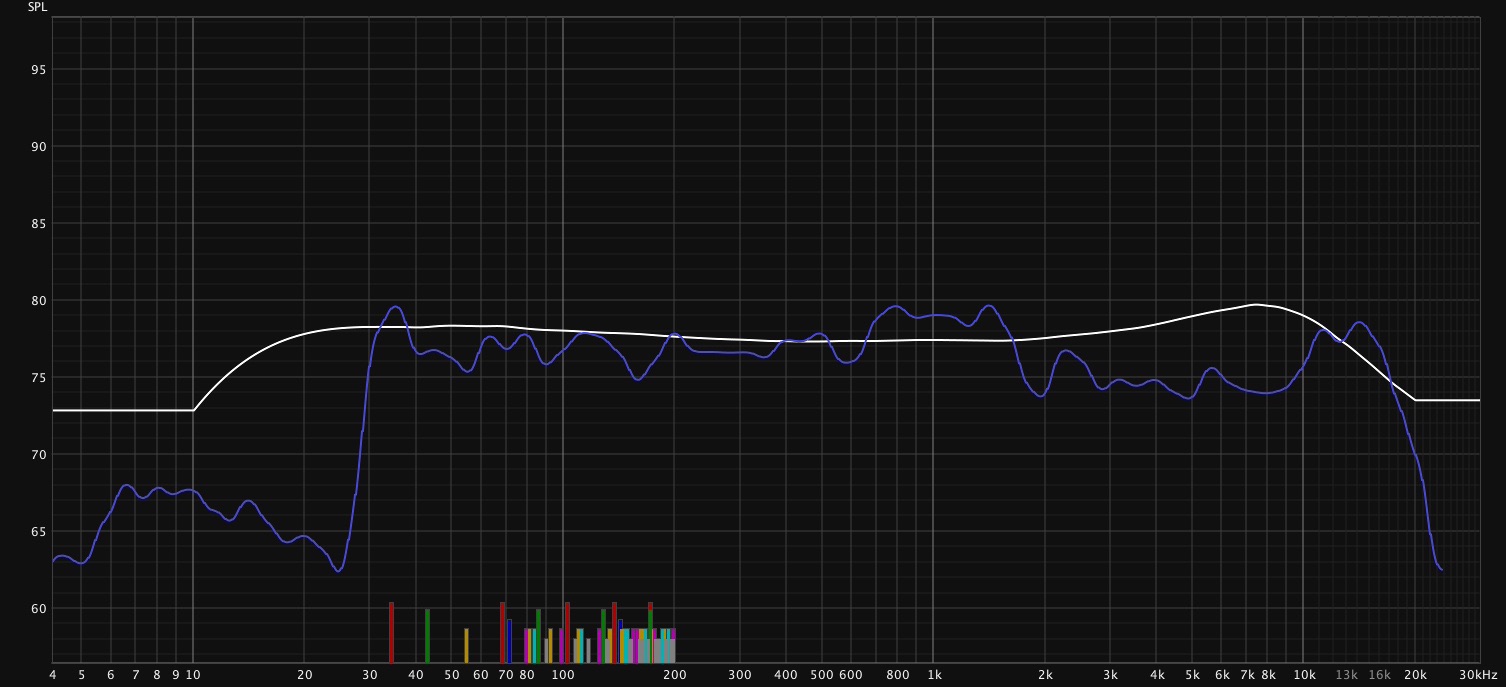Image resolution: width=1506 pixels, height=687 pixels.
Task: Click the 5k frequency label
Action: (1193, 675)
